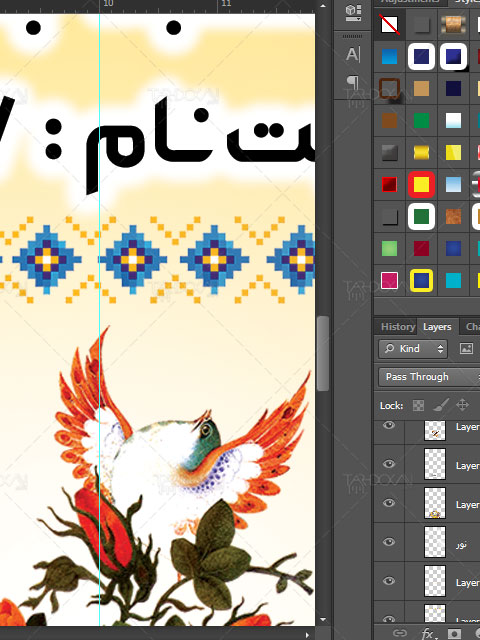Apply the navy white-bordered style with drop shadow
The image size is (480, 640).
(453, 56)
